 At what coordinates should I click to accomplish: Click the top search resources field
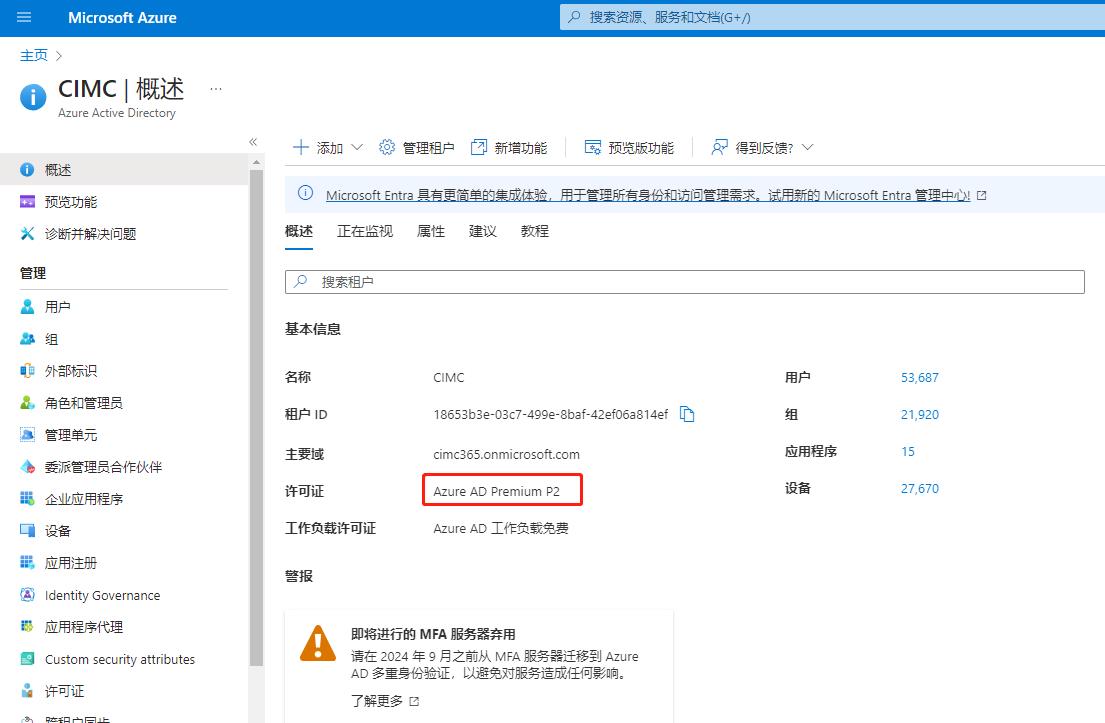point(832,17)
